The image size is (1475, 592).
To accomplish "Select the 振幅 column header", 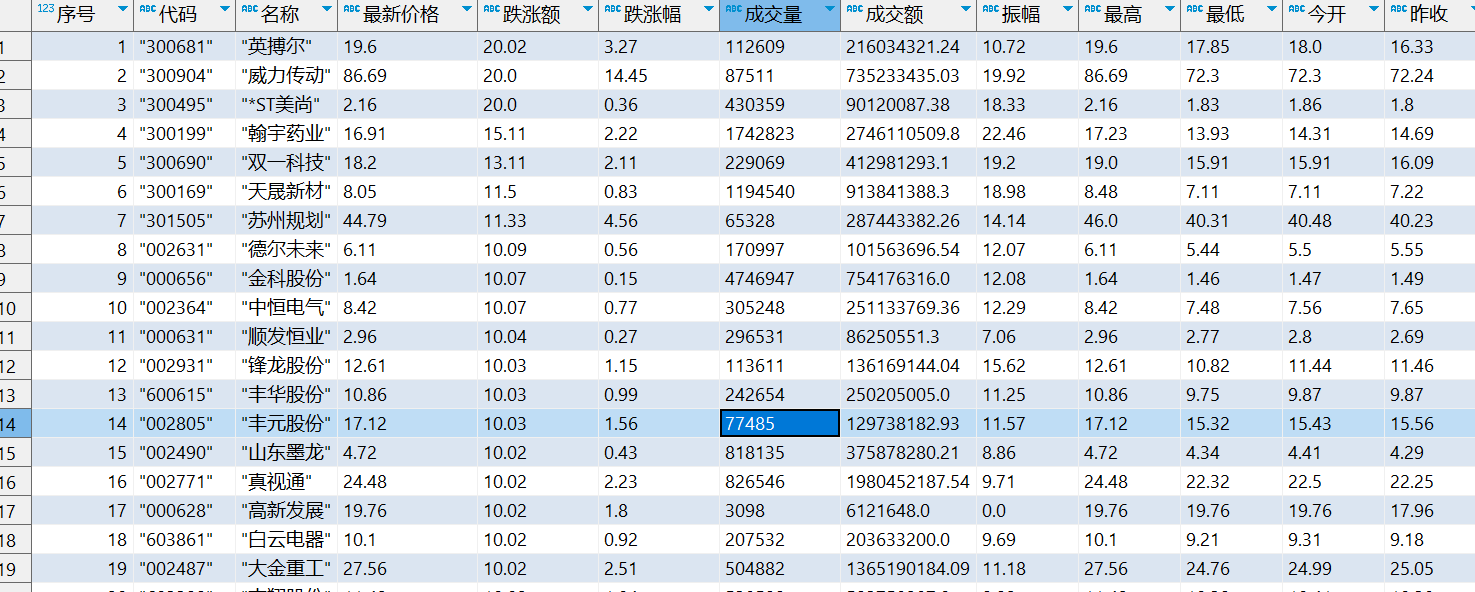I will coord(1027,15).
